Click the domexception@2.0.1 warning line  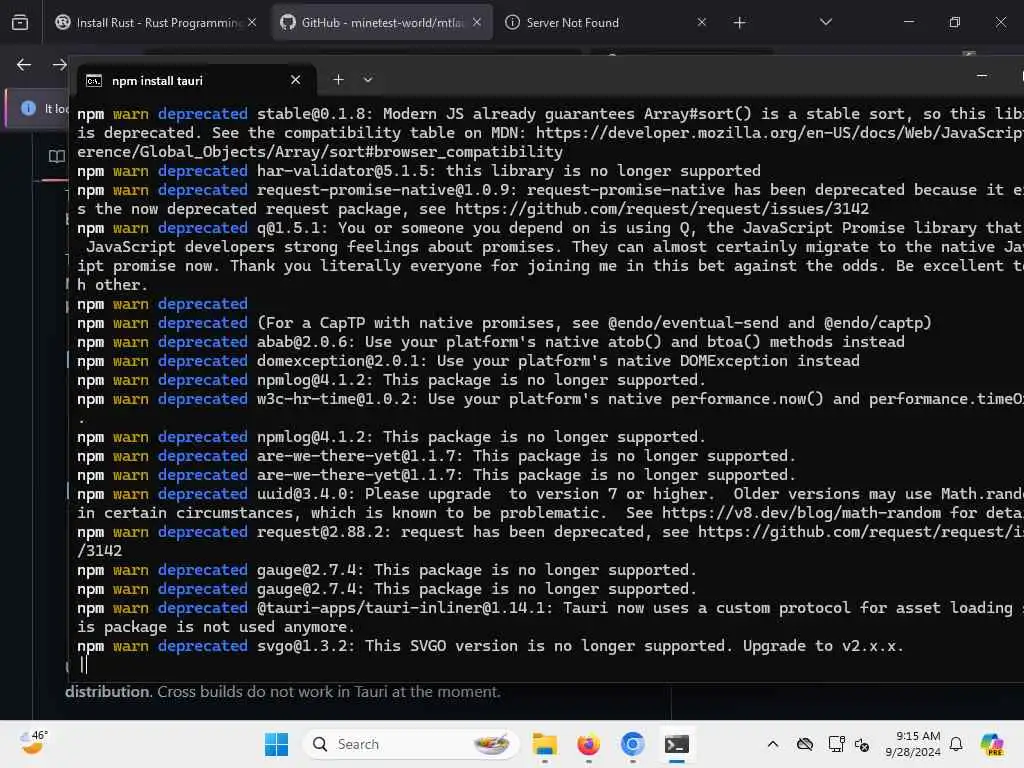468,361
